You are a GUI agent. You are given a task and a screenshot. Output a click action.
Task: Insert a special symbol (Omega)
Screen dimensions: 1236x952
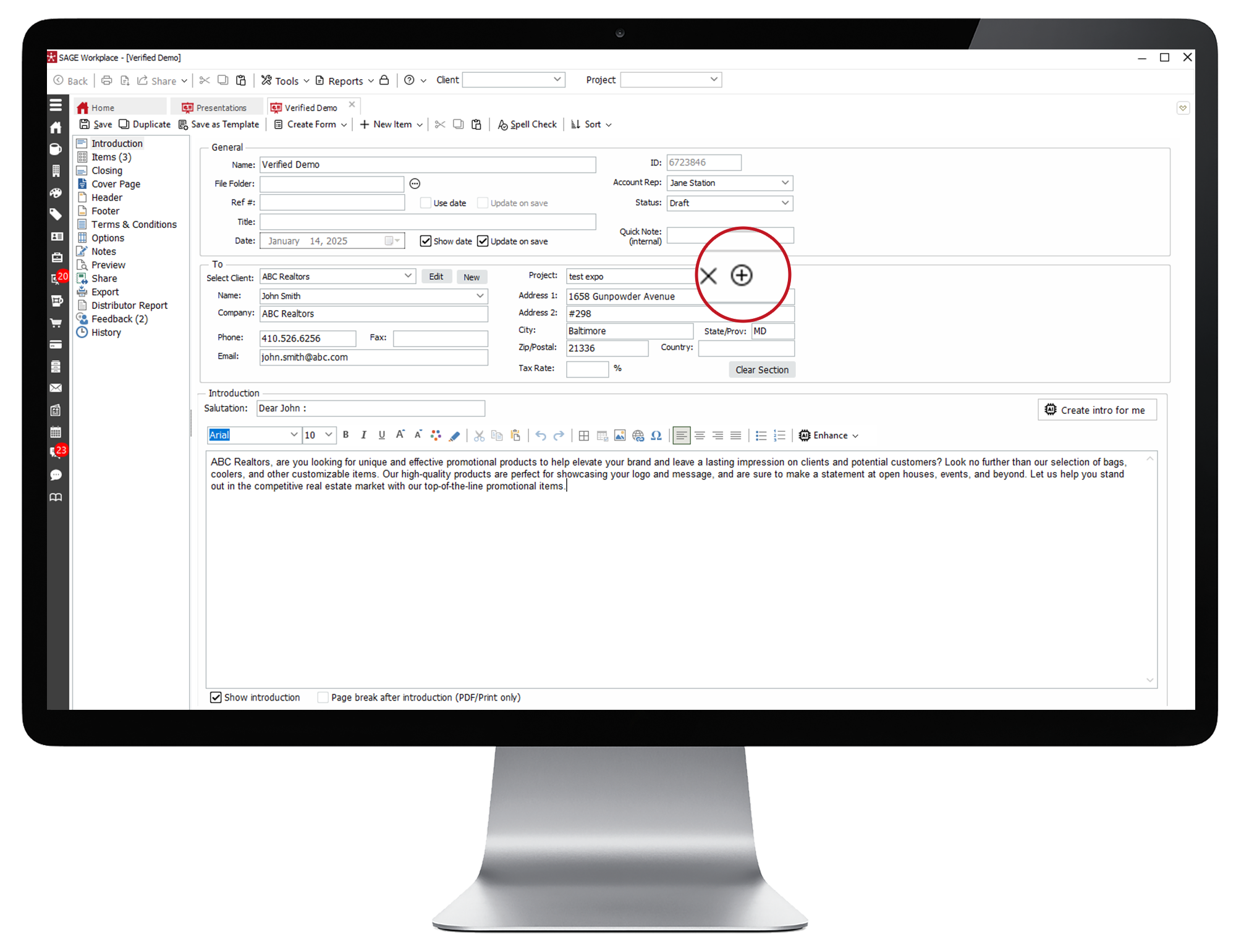[x=656, y=436]
